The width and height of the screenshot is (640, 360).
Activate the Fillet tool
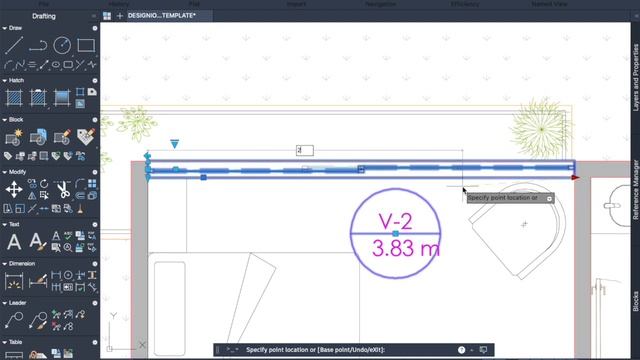(80, 184)
